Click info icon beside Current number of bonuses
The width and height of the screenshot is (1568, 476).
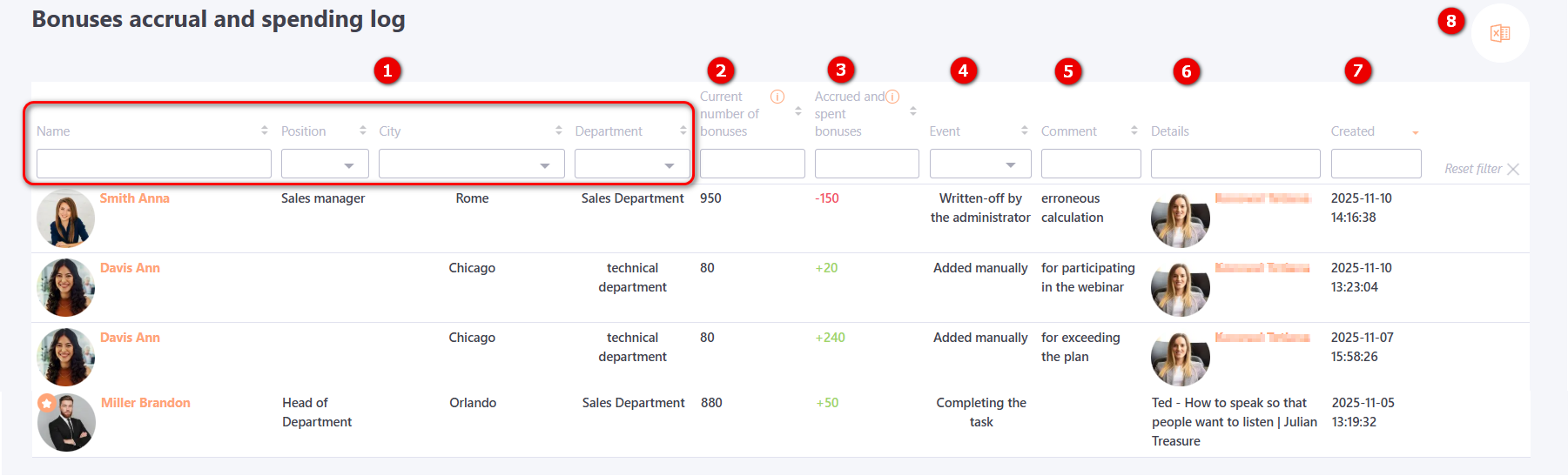click(777, 97)
